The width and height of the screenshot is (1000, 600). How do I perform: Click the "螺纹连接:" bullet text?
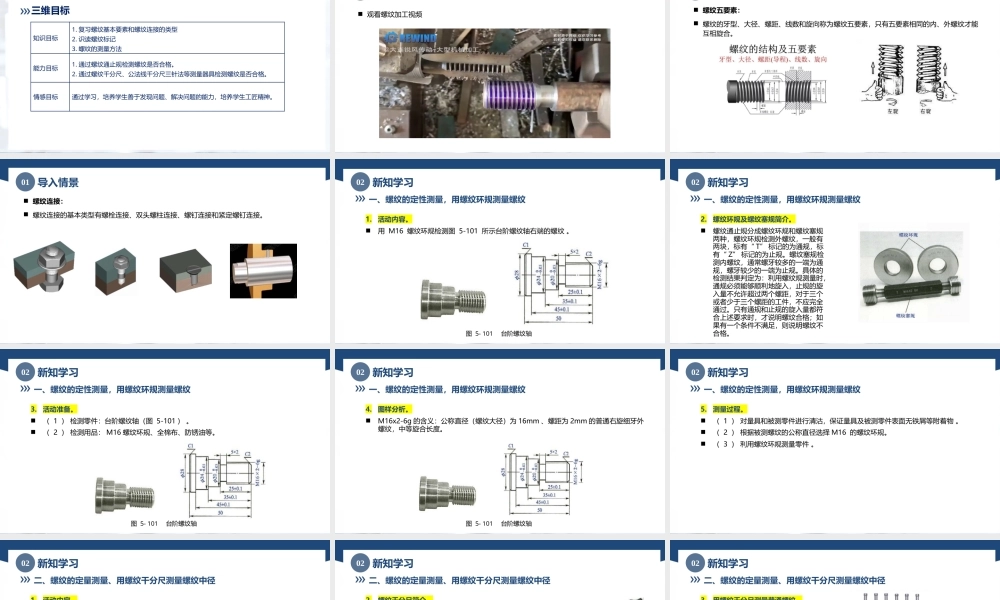click(x=48, y=201)
